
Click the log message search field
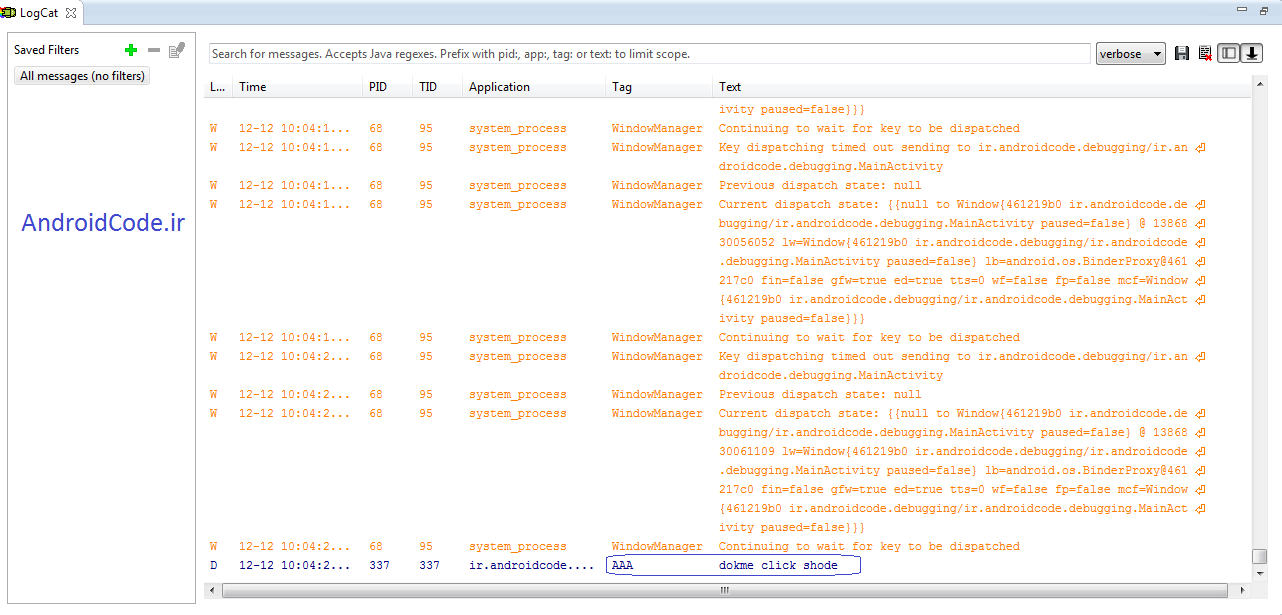coord(649,54)
